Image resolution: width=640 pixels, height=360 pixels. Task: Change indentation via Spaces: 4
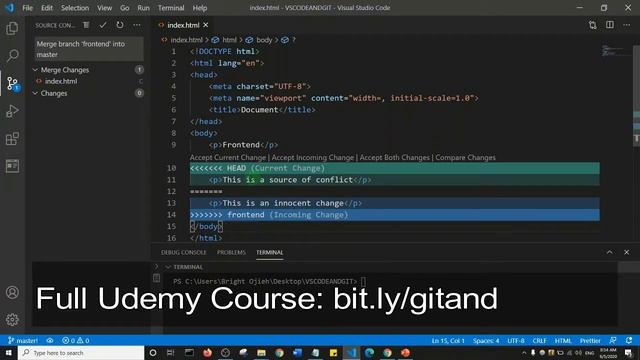(x=486, y=340)
